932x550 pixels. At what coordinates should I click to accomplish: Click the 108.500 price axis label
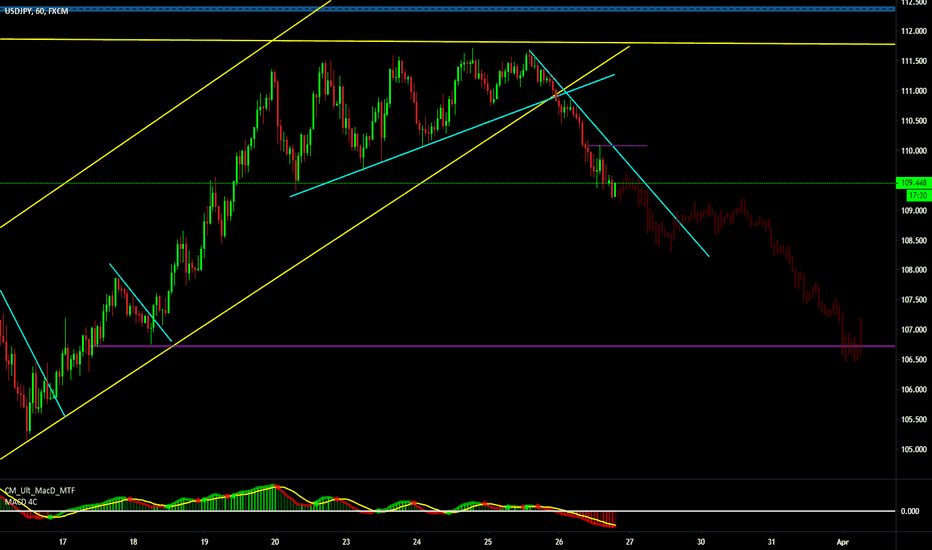914,241
